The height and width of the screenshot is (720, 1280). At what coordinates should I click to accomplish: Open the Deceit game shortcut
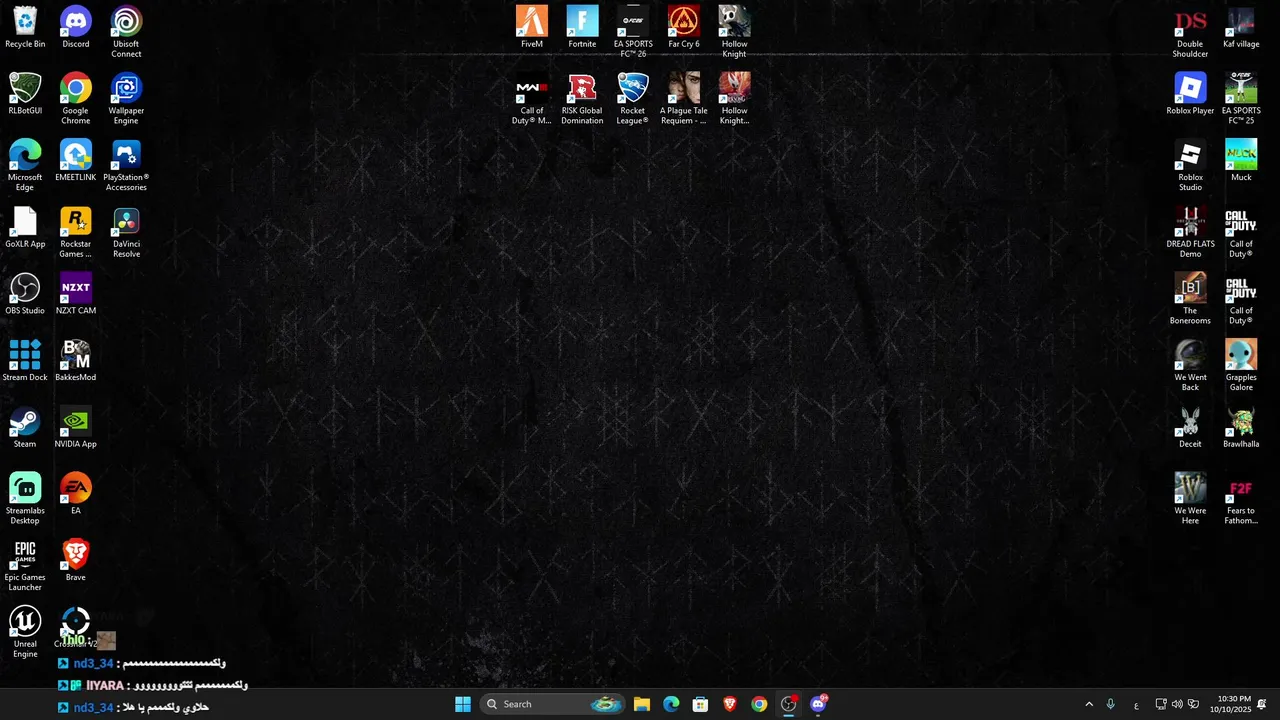click(x=1190, y=428)
